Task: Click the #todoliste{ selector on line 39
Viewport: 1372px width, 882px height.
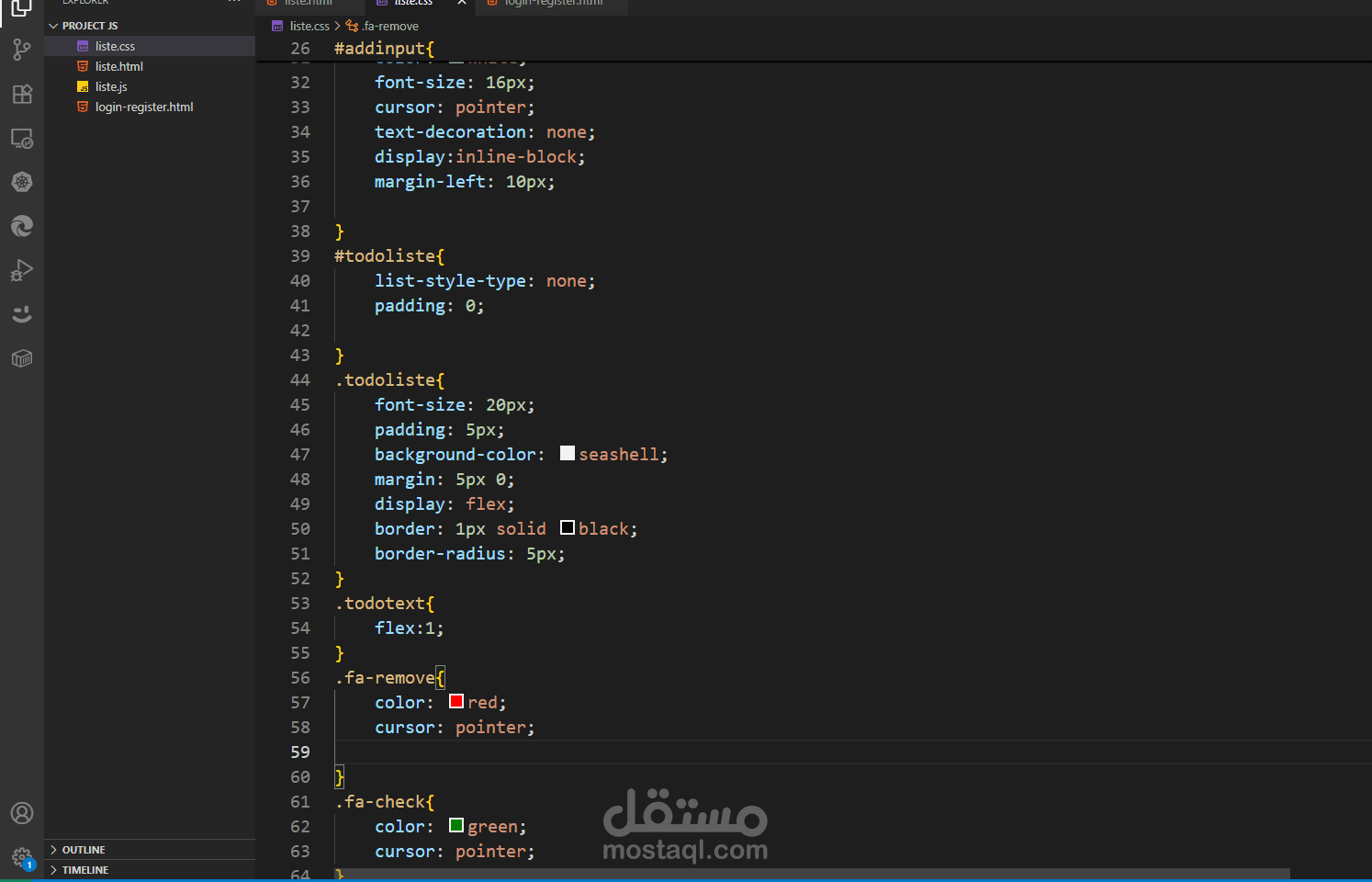Action: pos(389,256)
